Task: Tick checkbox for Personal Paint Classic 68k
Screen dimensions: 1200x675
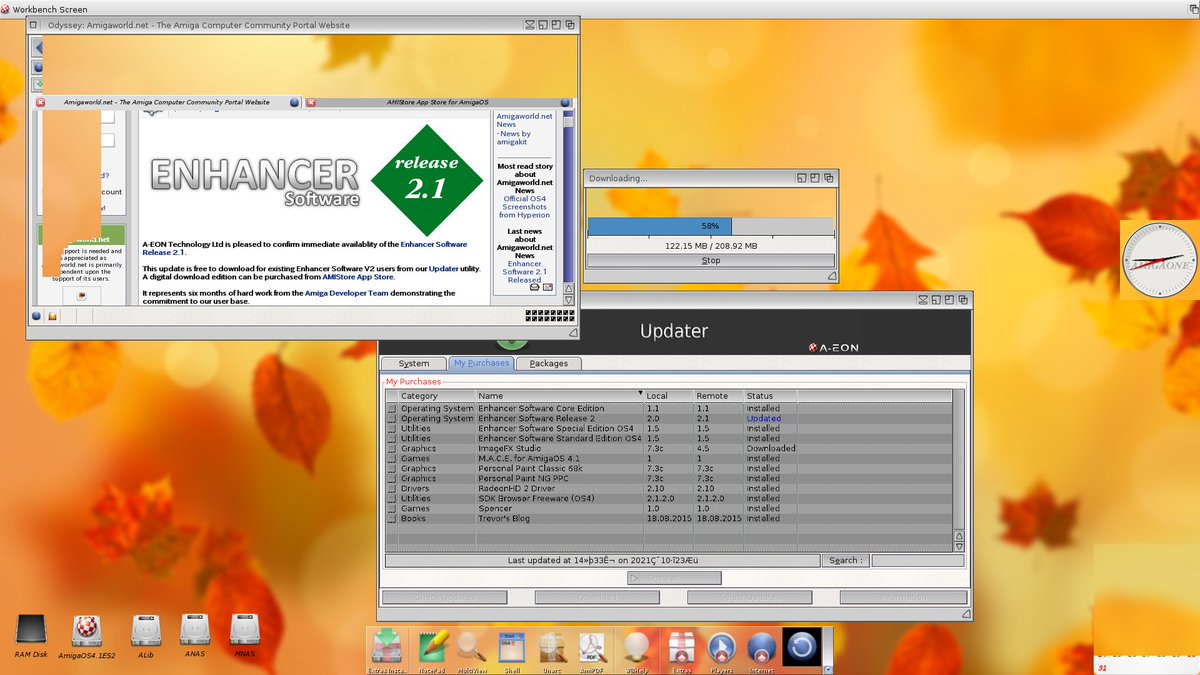Action: 392,468
